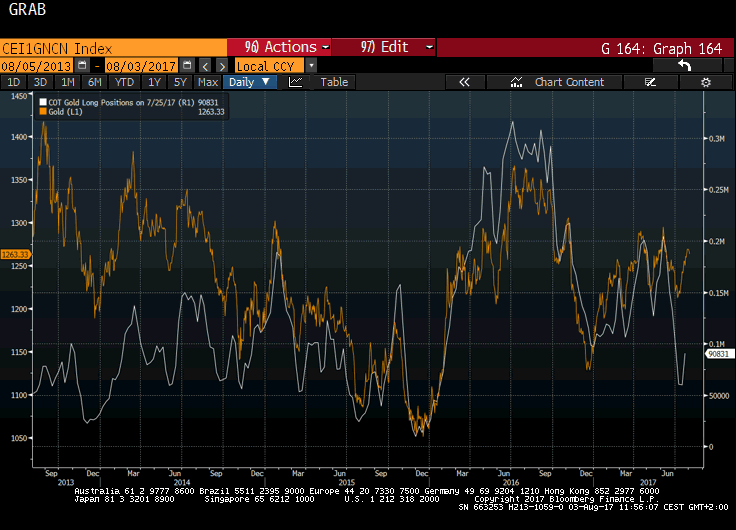Viewport: 736px width, 530px height.
Task: Select the 5Y range tab
Action: coord(180,82)
